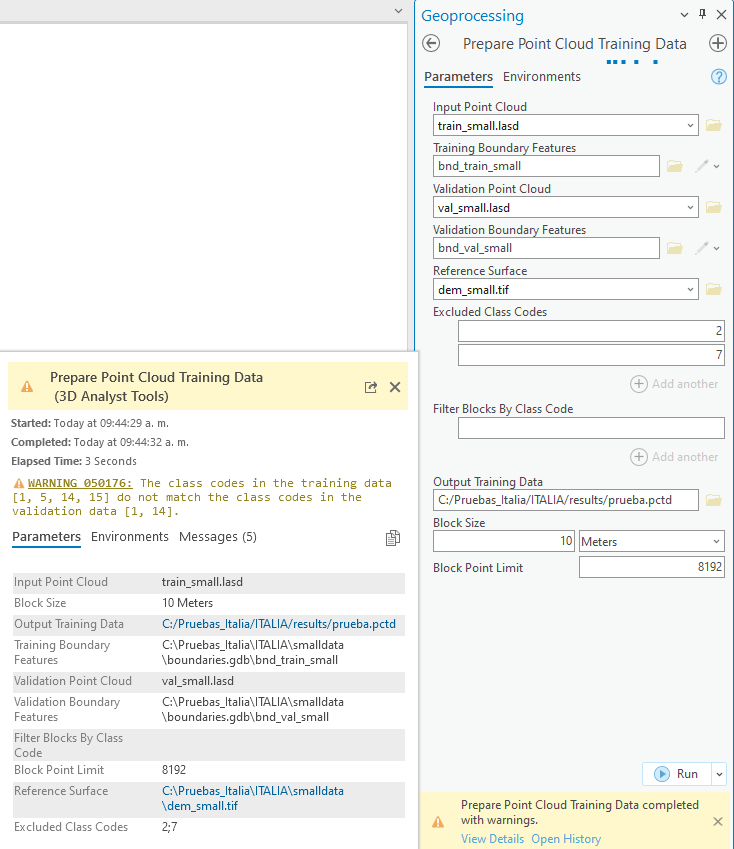Open Messages (5) tab in results popup

pyautogui.click(x=218, y=537)
